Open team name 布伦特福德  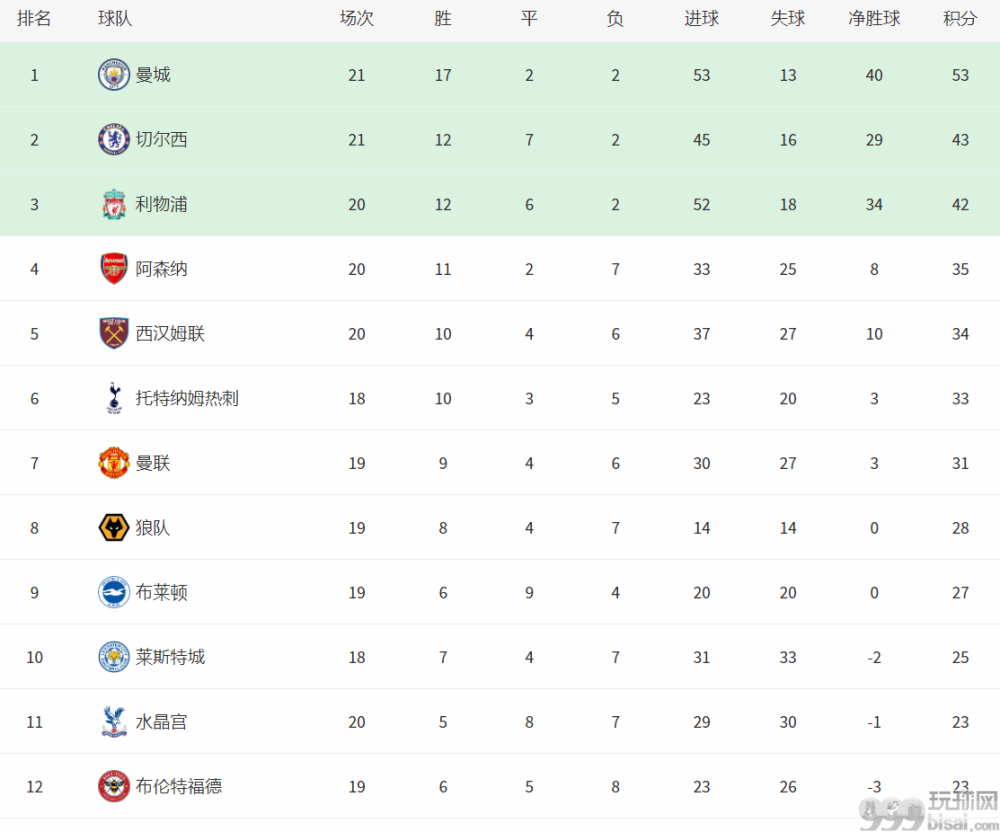(179, 786)
